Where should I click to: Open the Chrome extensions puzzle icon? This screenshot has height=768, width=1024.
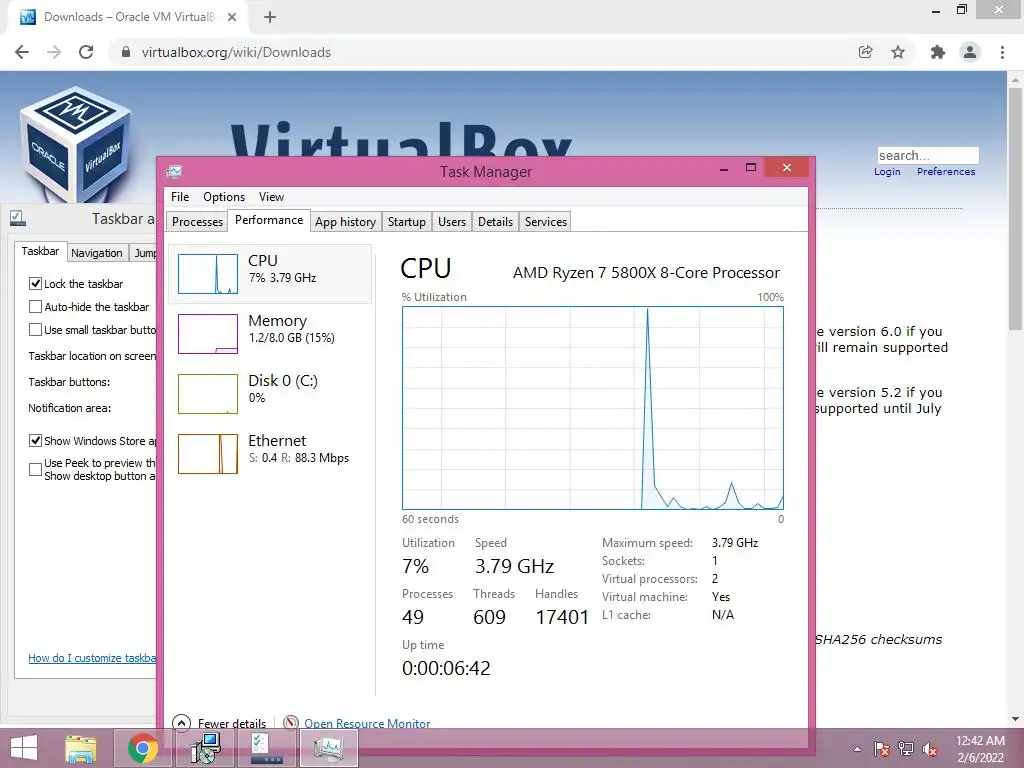point(938,52)
